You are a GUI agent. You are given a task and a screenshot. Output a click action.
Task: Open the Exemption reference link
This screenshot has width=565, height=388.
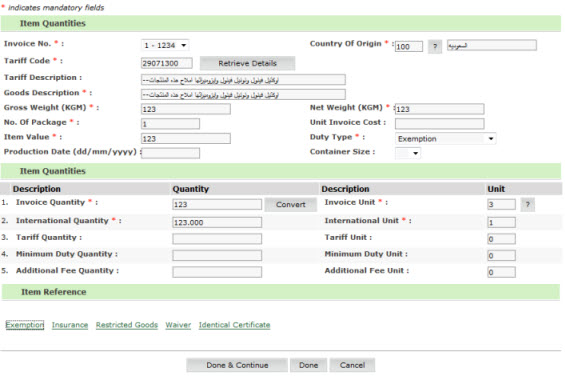coord(25,325)
